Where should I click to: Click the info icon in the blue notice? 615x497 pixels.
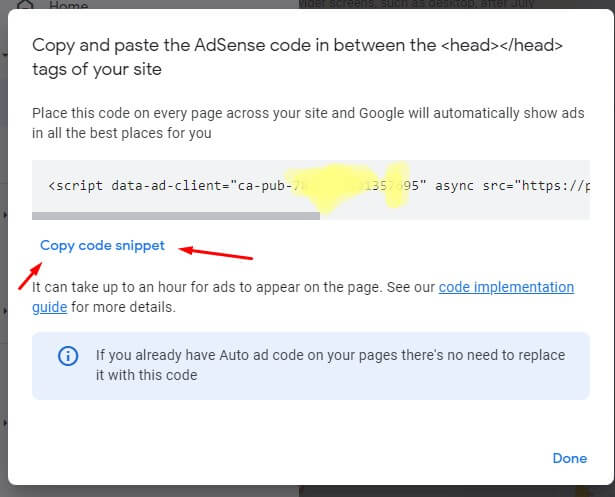coord(68,356)
